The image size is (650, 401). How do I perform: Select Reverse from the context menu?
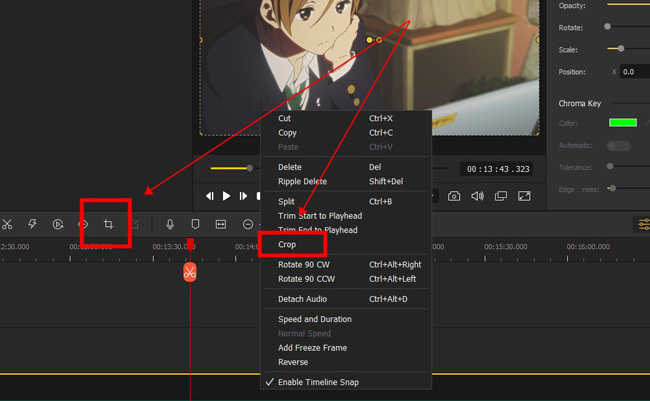pos(293,362)
